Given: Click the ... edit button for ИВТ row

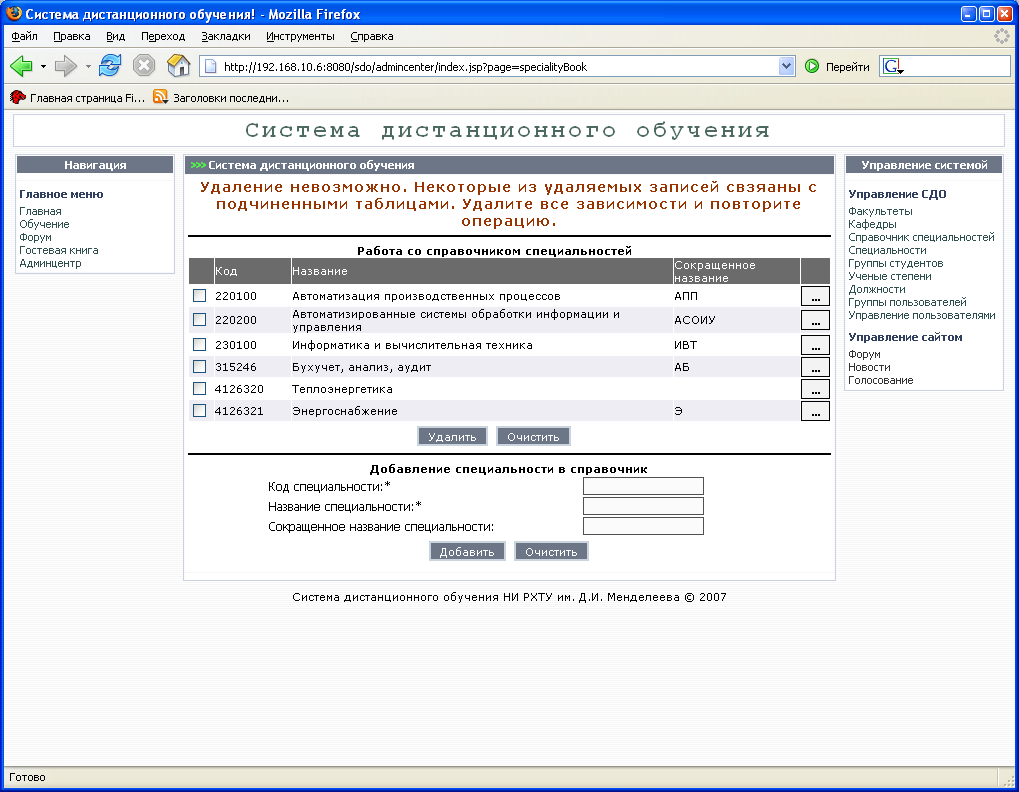Looking at the screenshot, I should [x=815, y=344].
